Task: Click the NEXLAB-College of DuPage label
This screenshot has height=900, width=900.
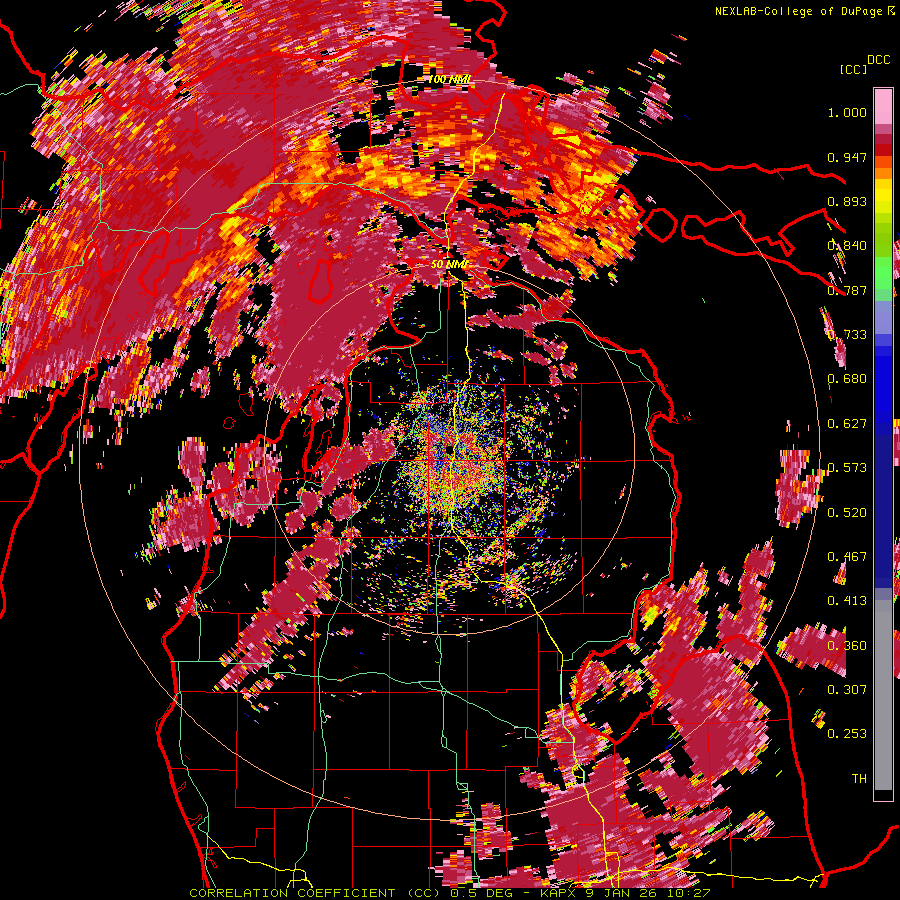Action: (798, 11)
